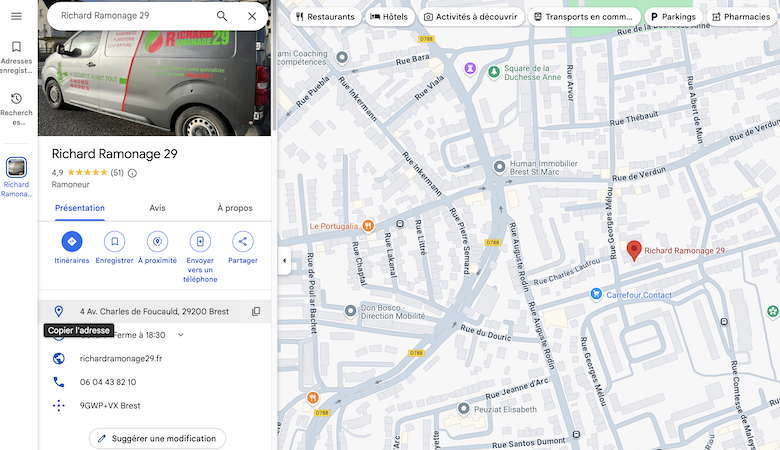Viewport: 780px width, 450px height.
Task: Click the phone number 06 04 43 82 10
Action: click(108, 382)
